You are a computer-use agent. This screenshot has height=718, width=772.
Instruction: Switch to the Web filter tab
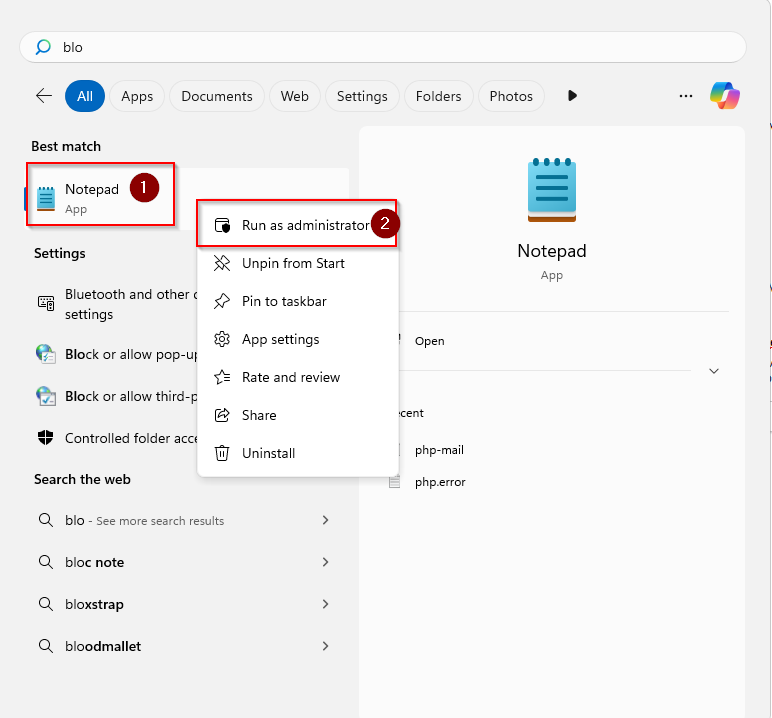click(294, 96)
